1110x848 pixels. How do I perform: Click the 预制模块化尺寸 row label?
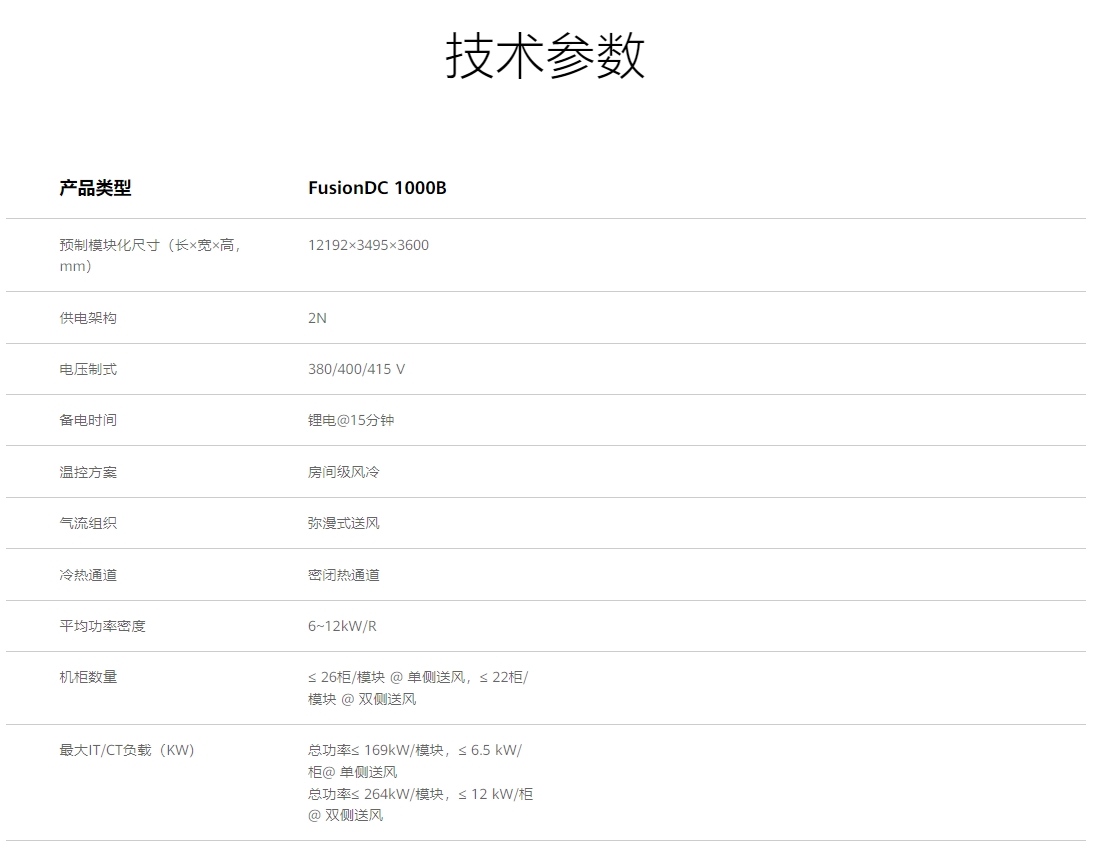point(150,255)
